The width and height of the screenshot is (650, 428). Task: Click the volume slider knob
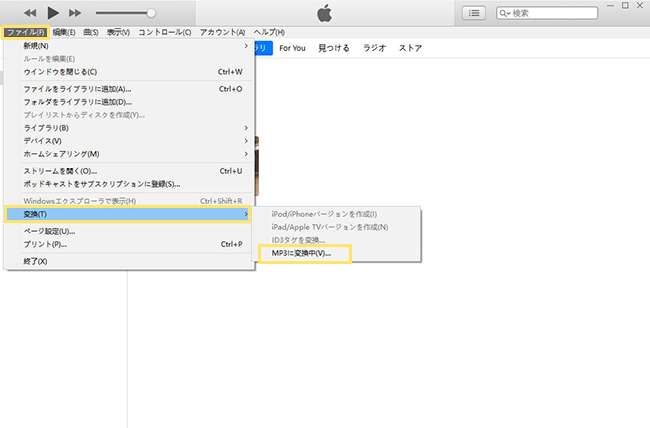[x=151, y=13]
